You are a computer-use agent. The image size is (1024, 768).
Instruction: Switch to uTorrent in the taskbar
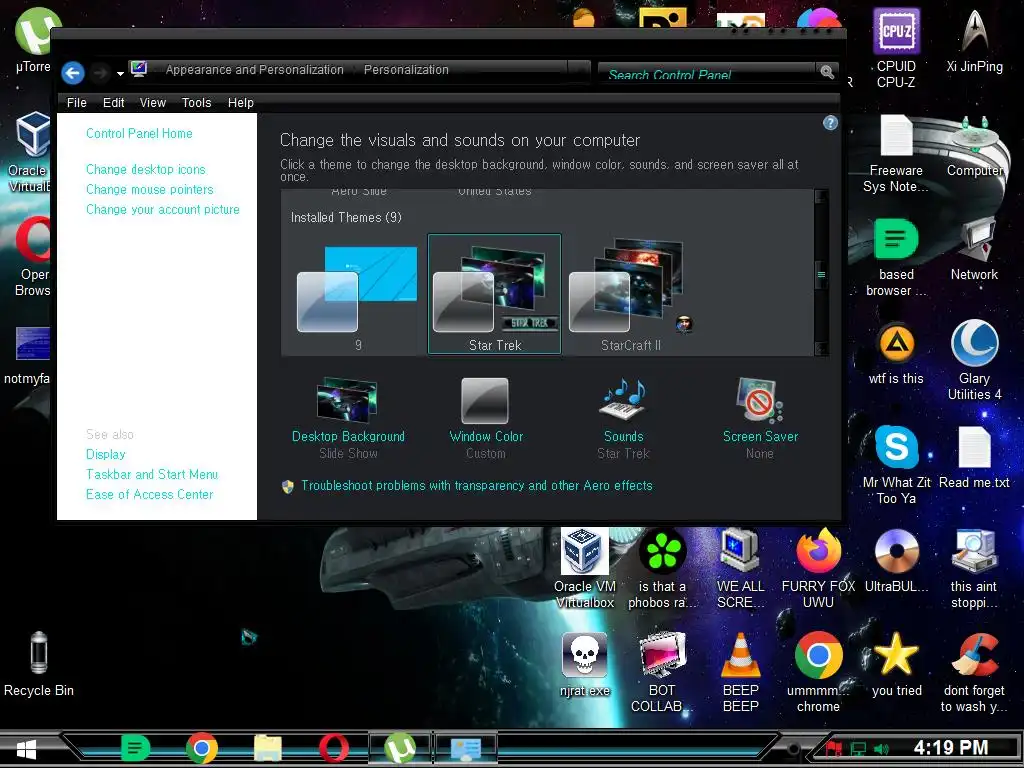tap(400, 748)
